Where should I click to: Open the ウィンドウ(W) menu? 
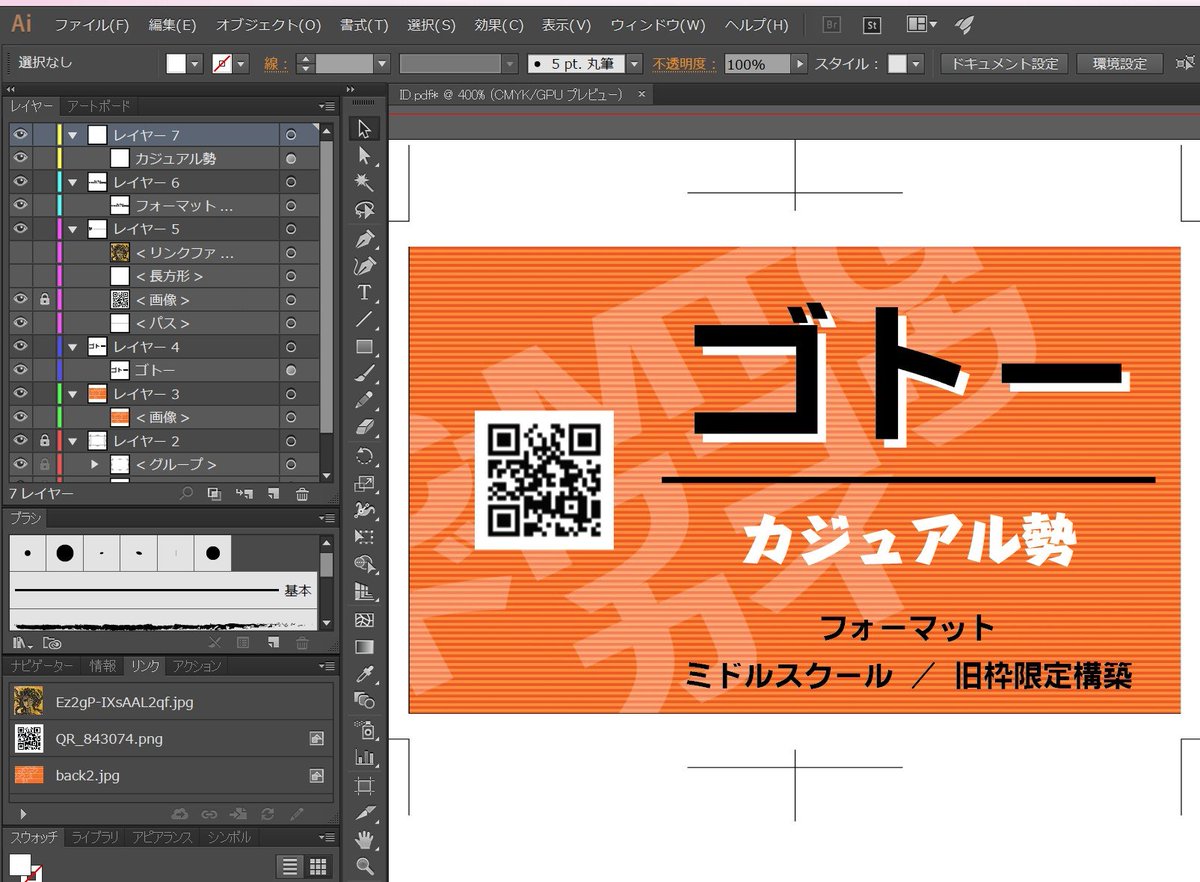click(657, 25)
